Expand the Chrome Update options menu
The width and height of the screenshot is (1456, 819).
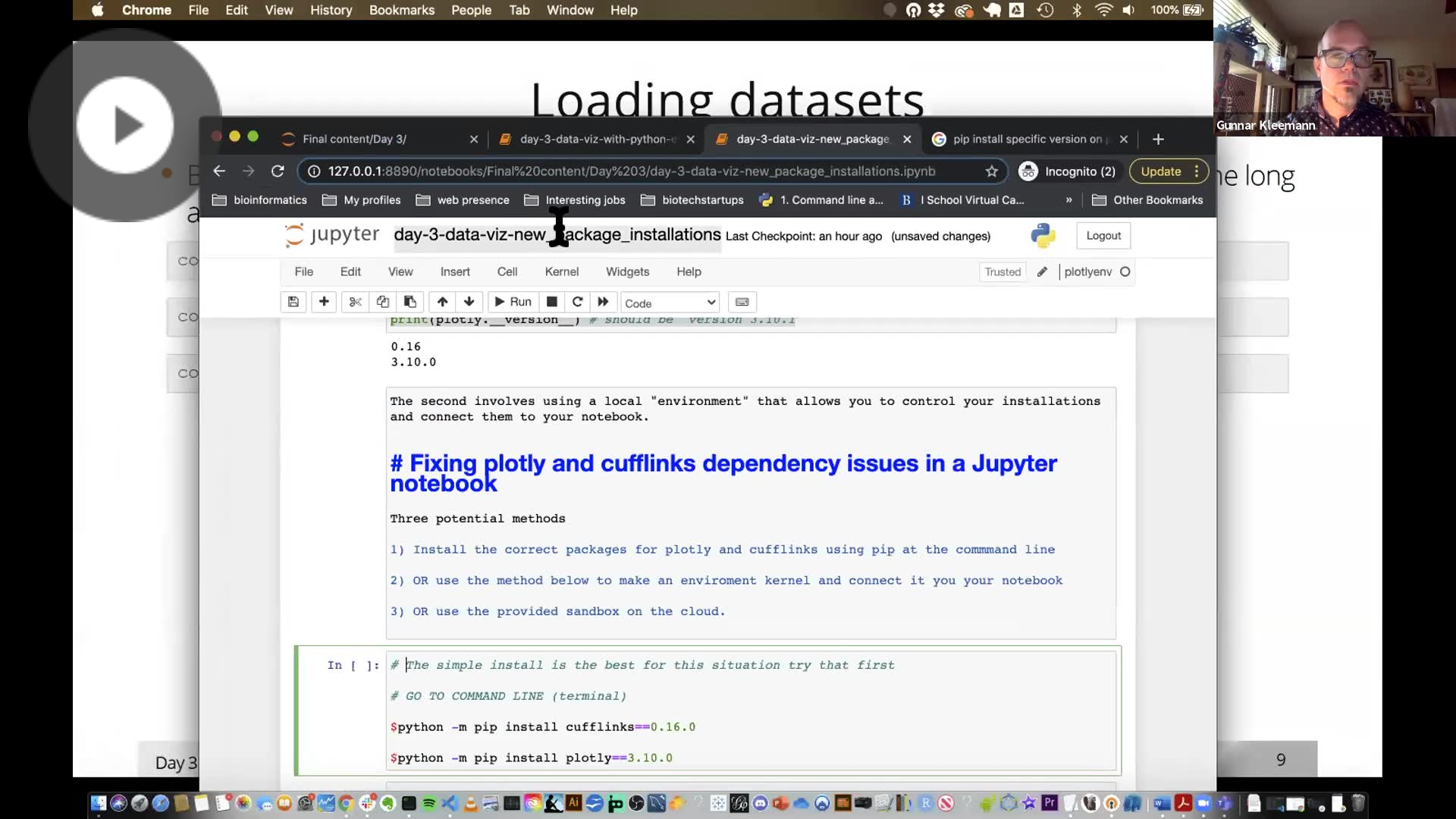click(x=1197, y=171)
